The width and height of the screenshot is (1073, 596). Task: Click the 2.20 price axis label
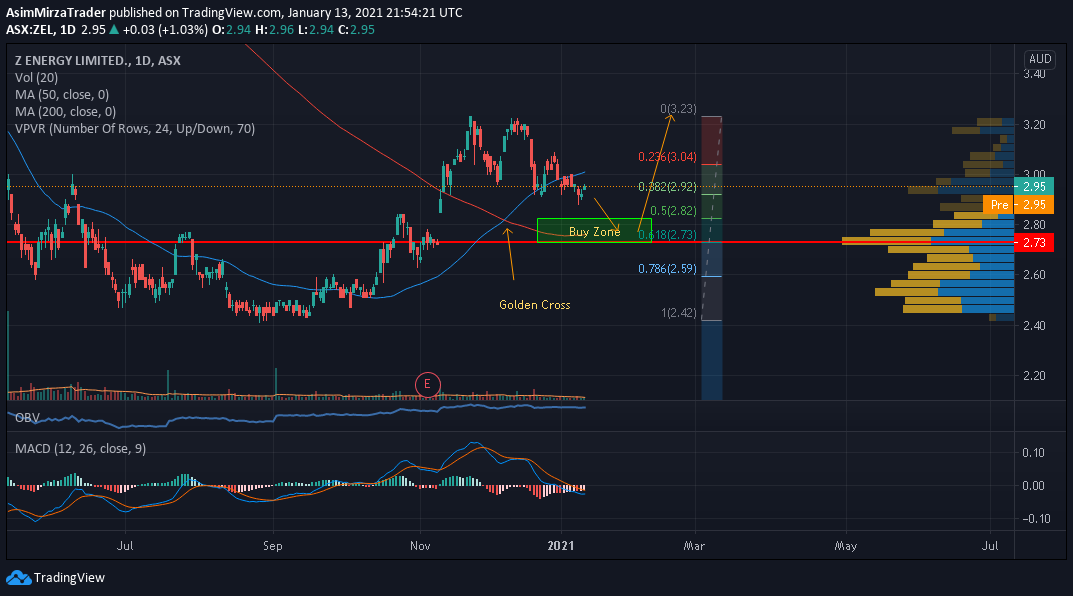[x=1034, y=376]
